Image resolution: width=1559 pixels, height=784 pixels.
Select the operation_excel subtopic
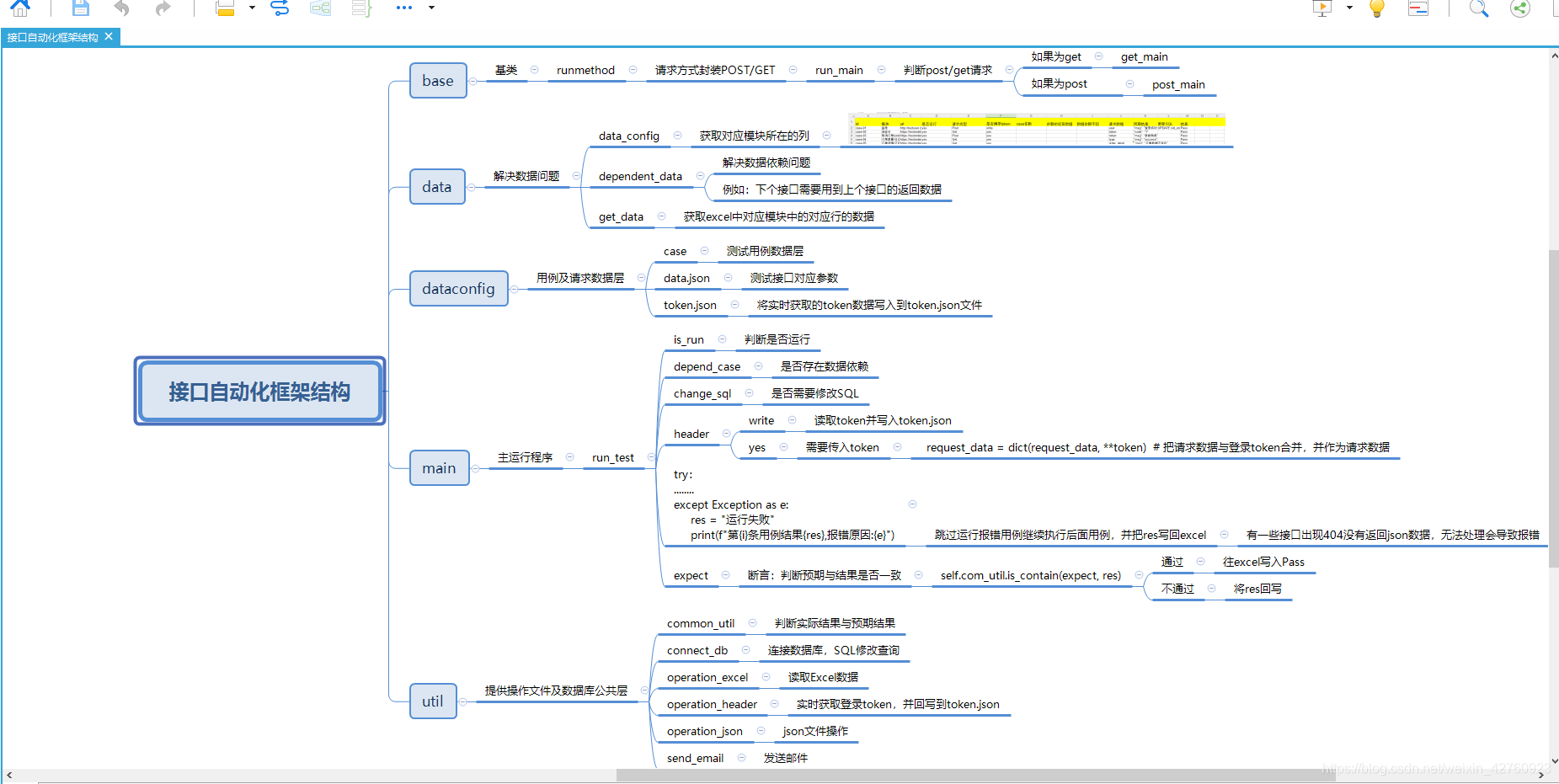point(707,678)
